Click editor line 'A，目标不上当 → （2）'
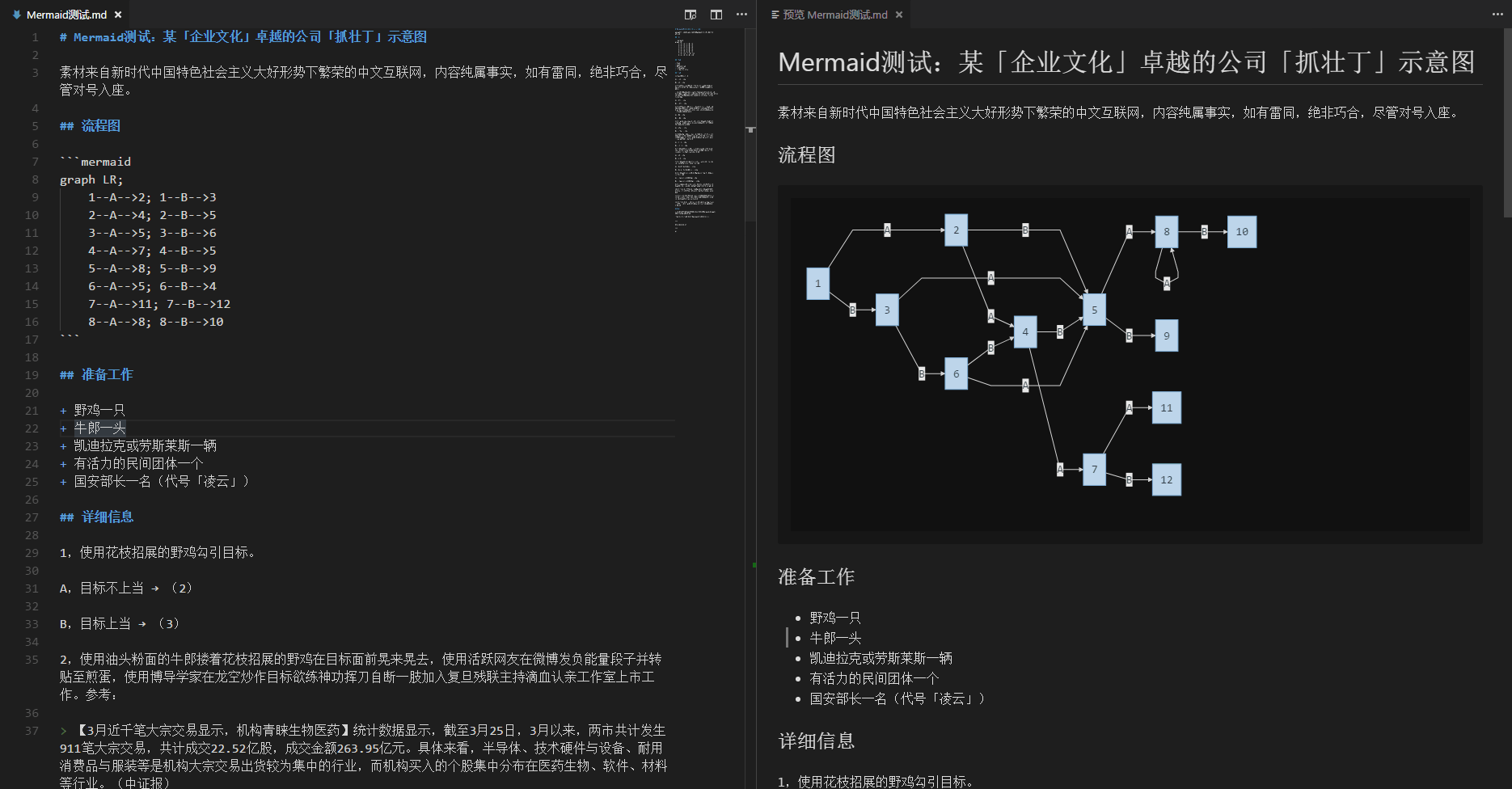The height and width of the screenshot is (789, 1512). pyautogui.click(x=126, y=589)
